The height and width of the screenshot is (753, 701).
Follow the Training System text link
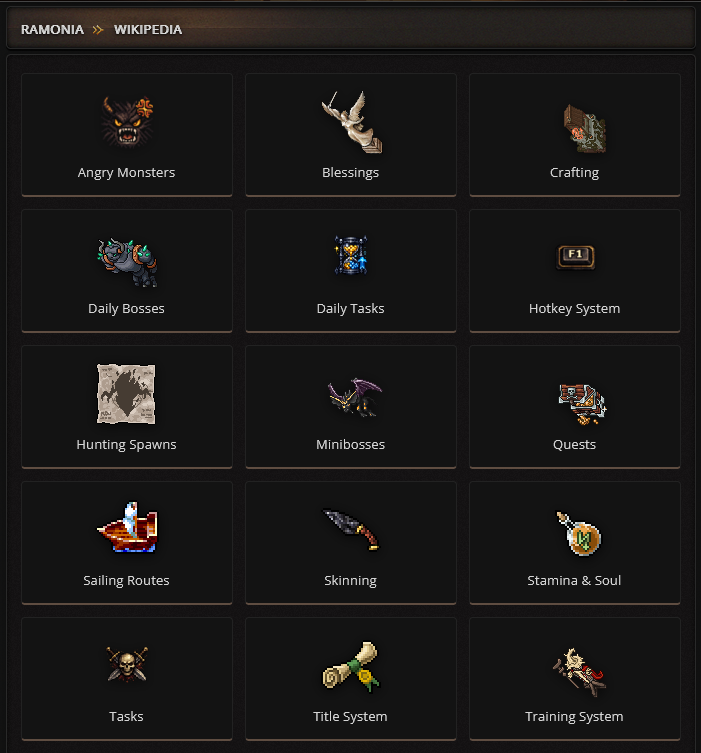tap(574, 717)
